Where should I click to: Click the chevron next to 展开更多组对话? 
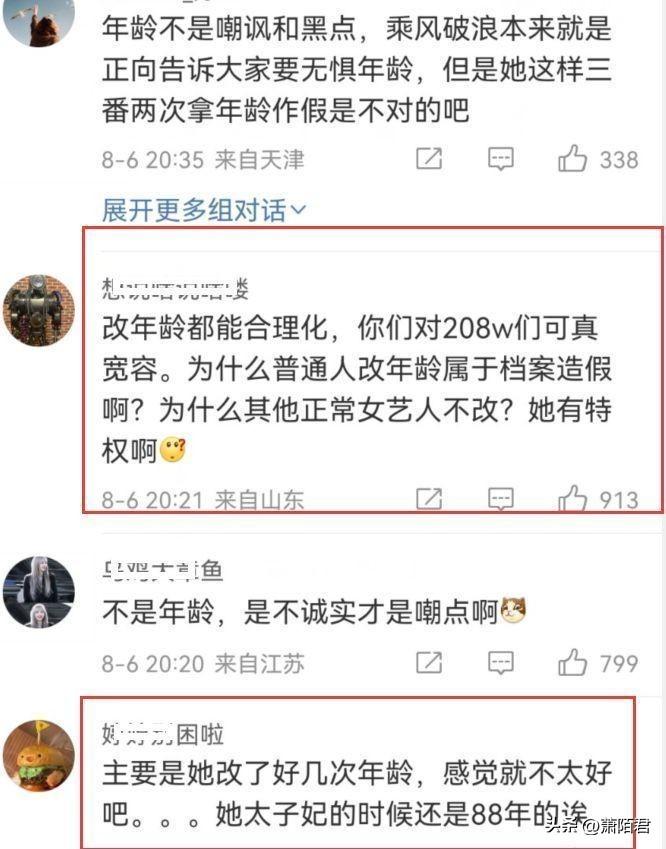299,210
